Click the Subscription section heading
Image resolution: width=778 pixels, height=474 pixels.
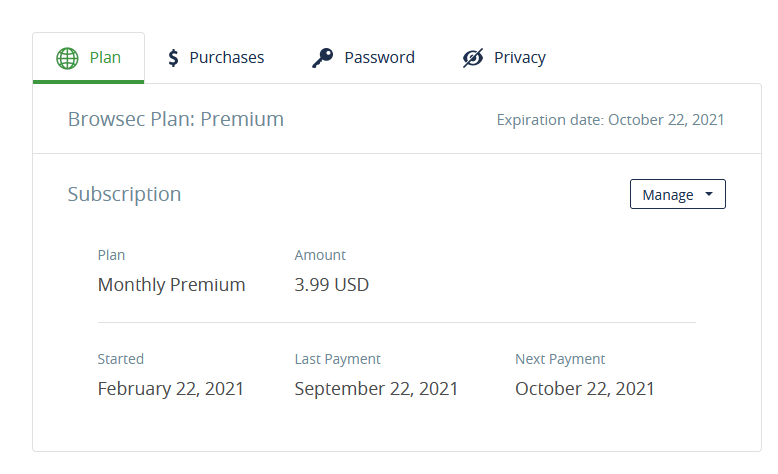coord(124,194)
